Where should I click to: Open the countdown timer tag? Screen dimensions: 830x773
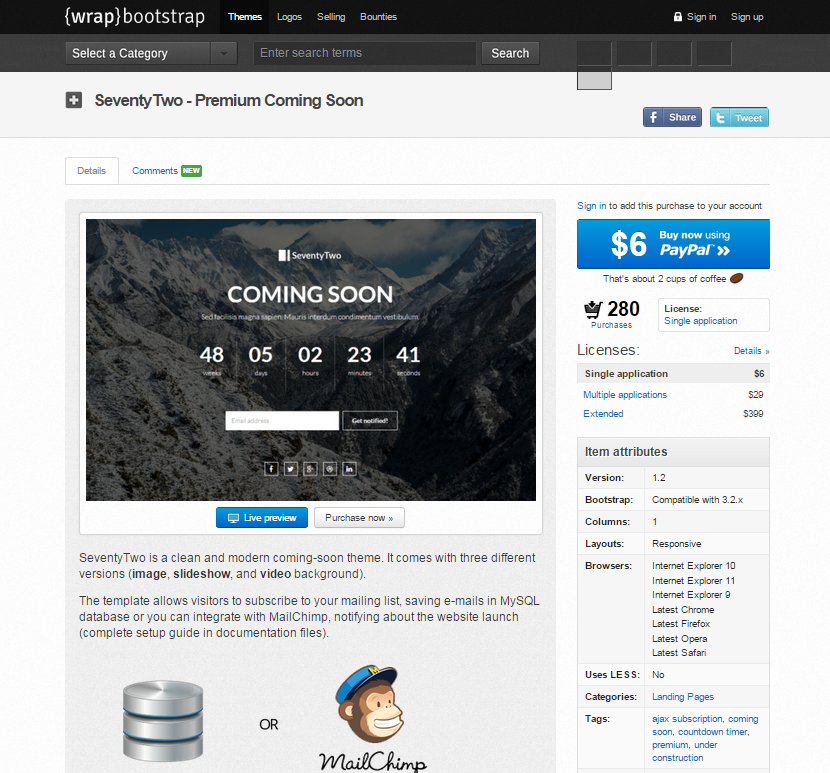[712, 732]
